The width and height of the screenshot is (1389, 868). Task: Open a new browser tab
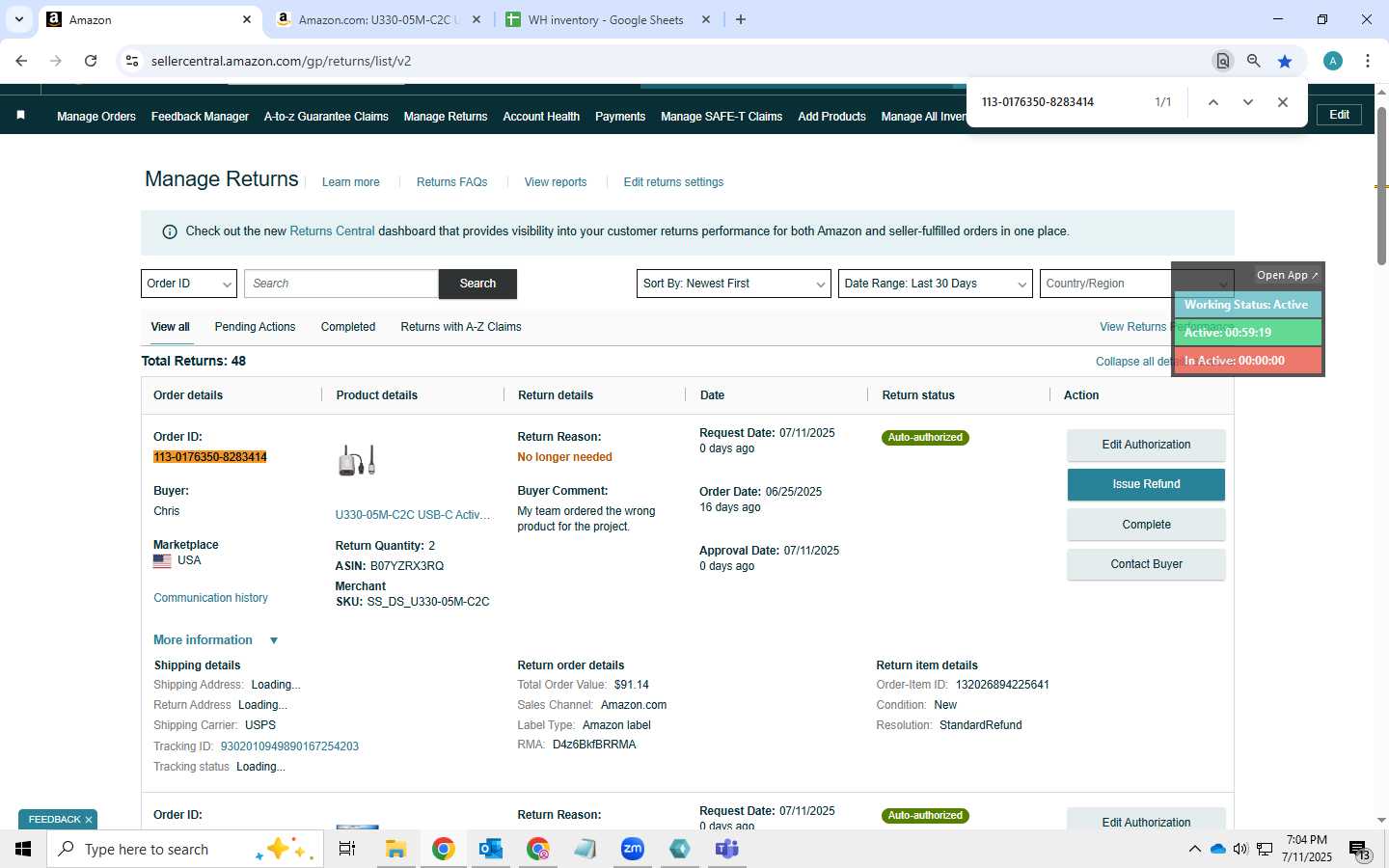point(741,19)
